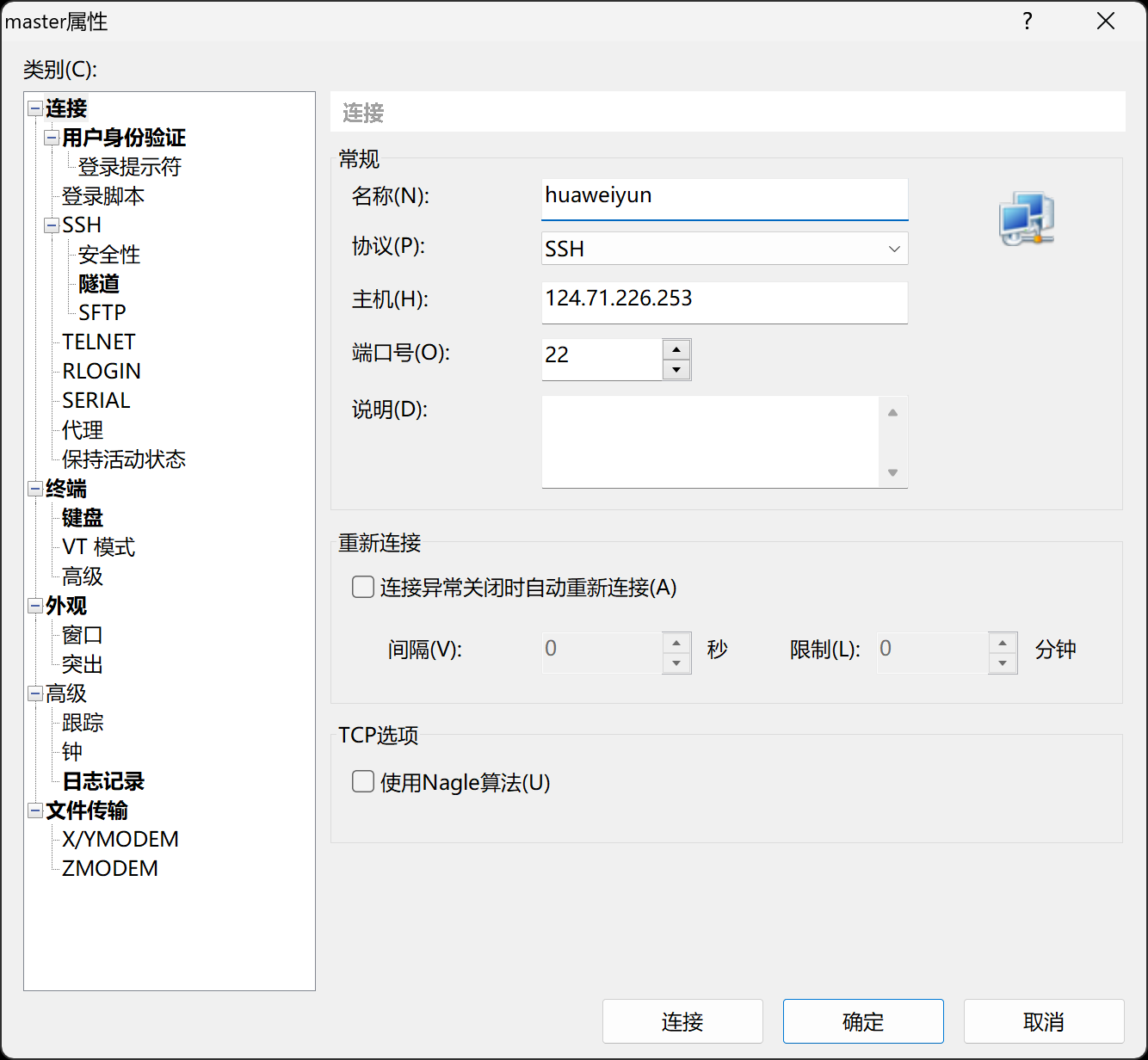The height and width of the screenshot is (1060, 1148).
Task: Select X/YMODEM under 文件传输
Action: tap(120, 840)
